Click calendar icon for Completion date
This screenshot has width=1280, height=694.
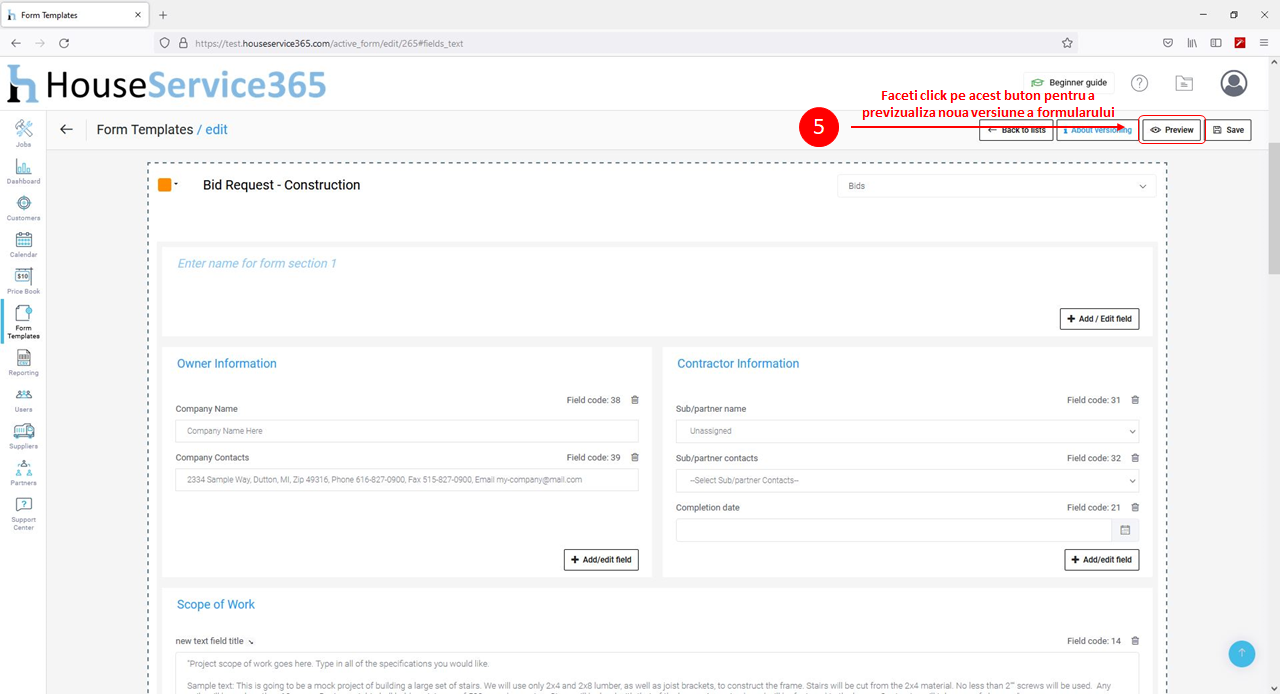click(x=1125, y=530)
